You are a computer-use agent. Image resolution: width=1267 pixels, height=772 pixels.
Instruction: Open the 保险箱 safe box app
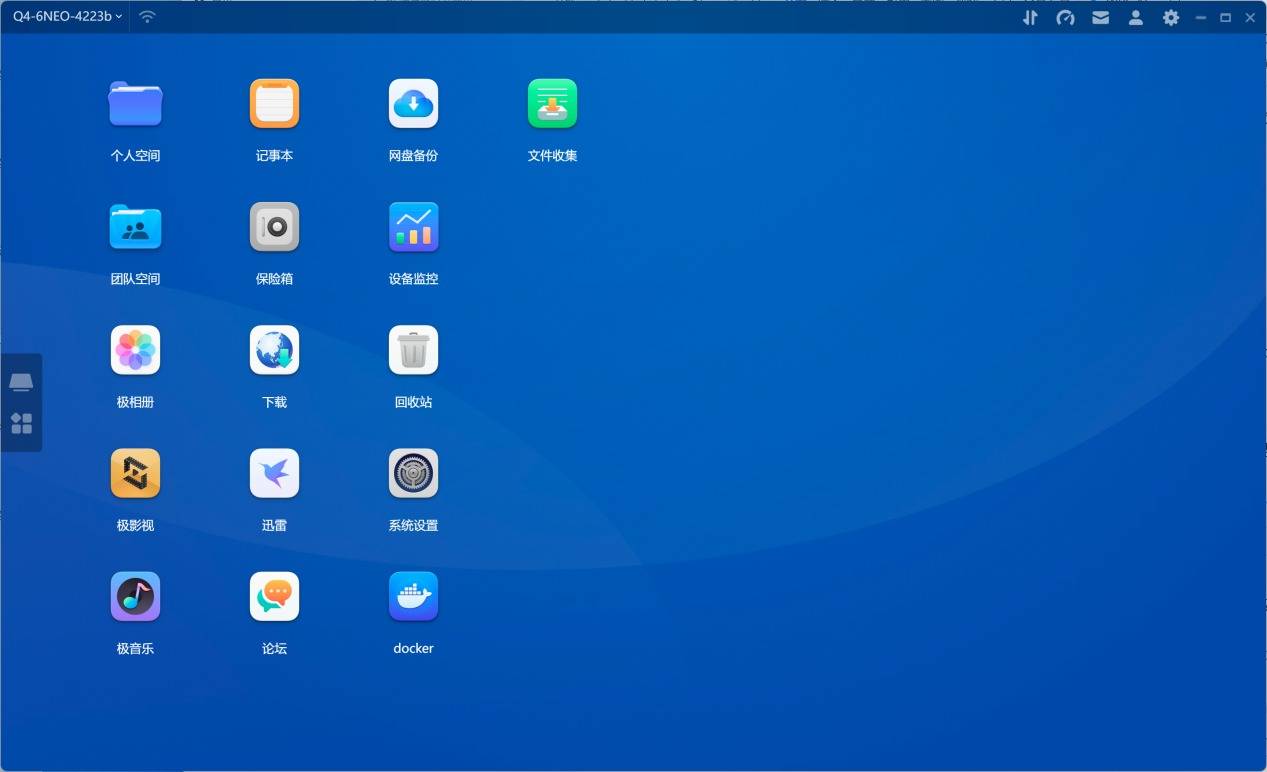coord(274,227)
